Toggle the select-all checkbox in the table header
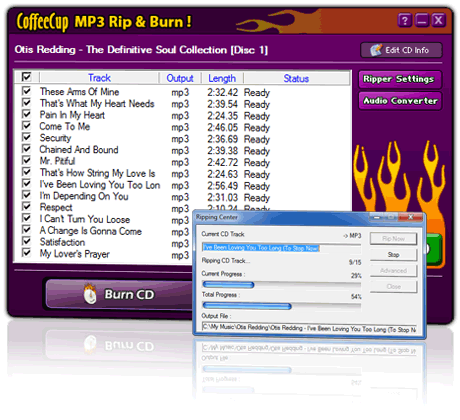Viewport: 460px width, 420px height. 26,77
